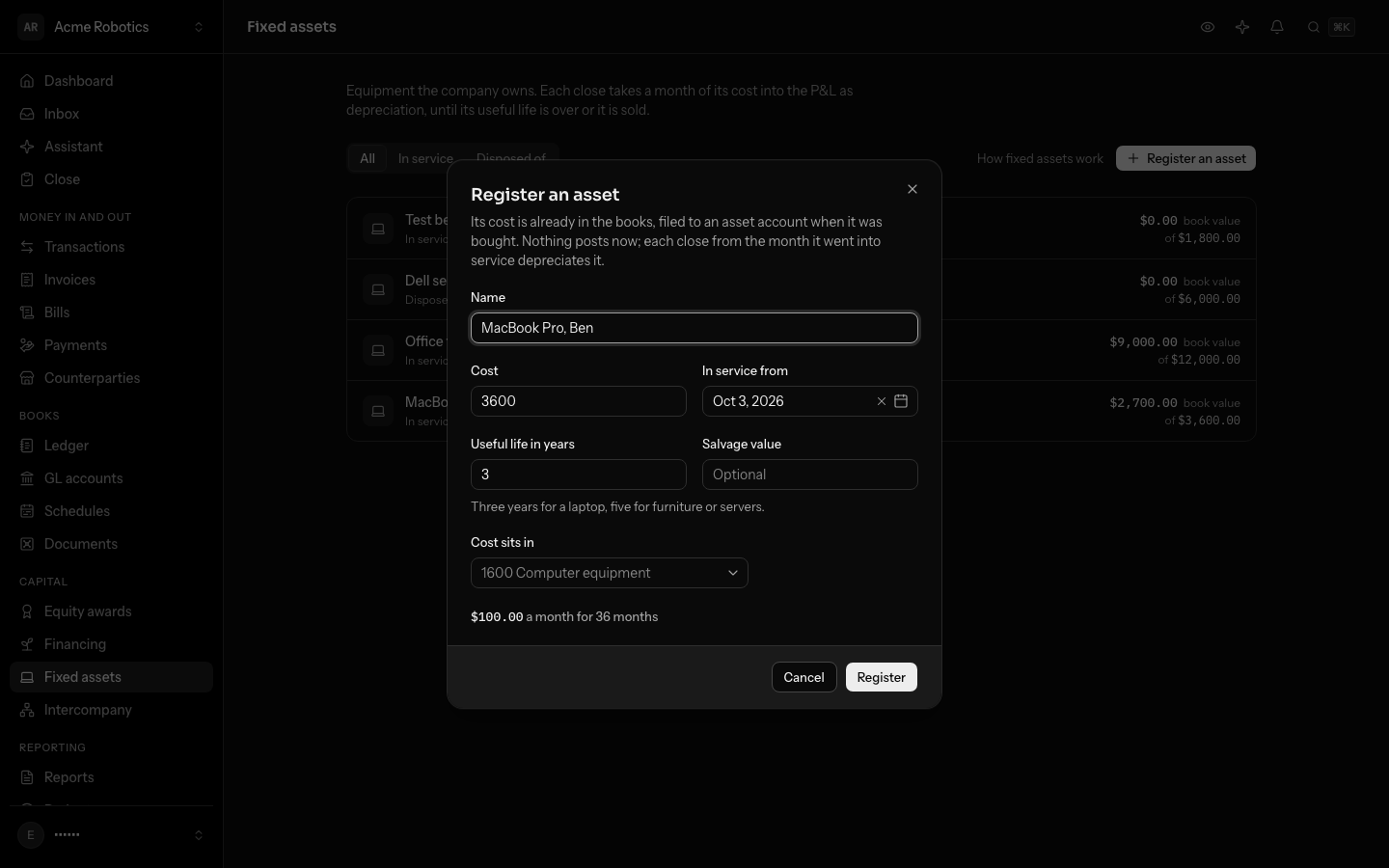Click the sparkle assistant icon in header
This screenshot has height=868, width=1389.
click(1242, 27)
